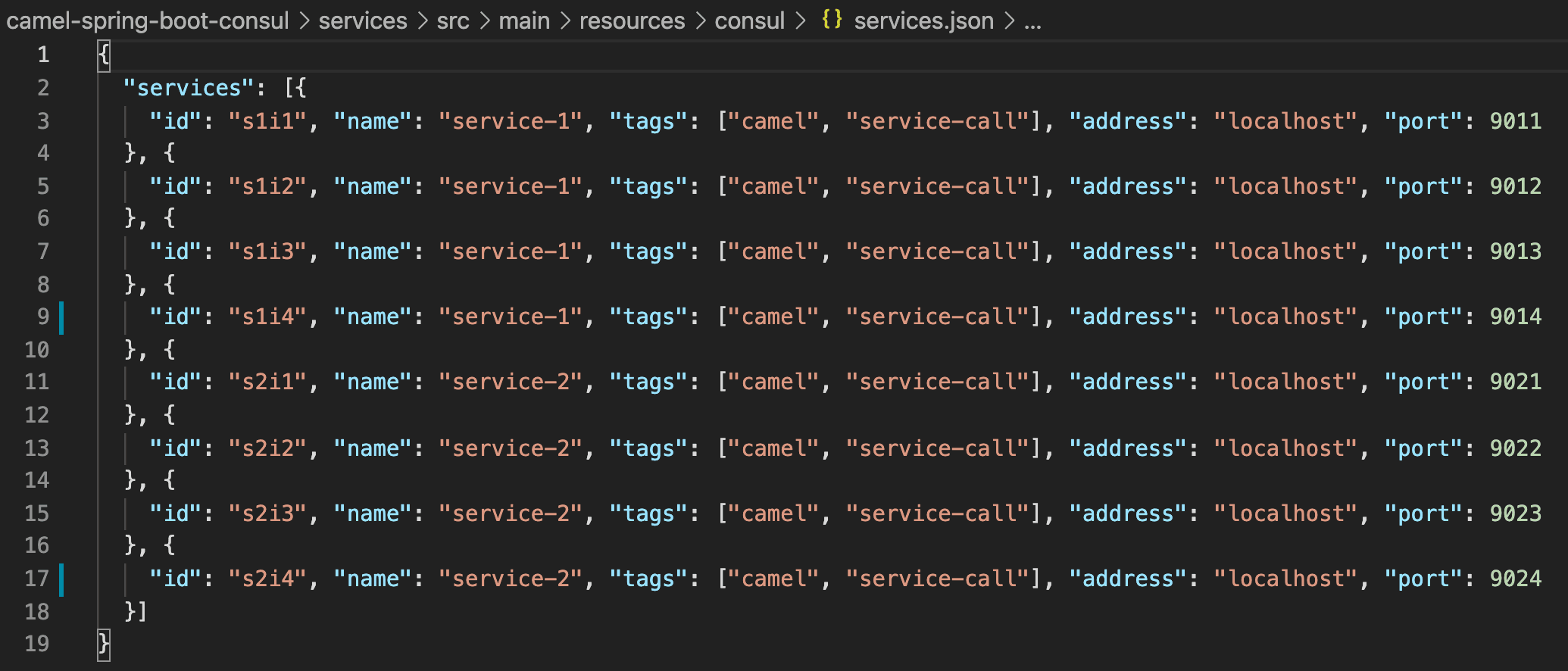Image resolution: width=1568 pixels, height=671 pixels.
Task: Place cursor on port value 9024
Action: coord(1515,579)
